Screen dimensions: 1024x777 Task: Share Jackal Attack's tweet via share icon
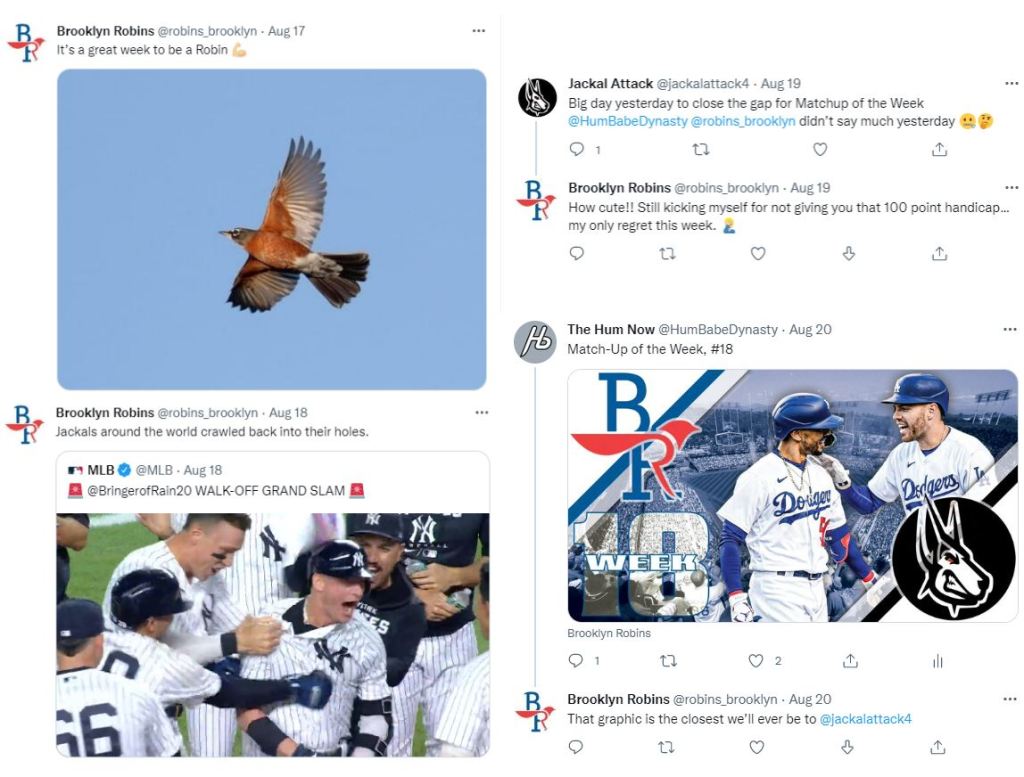[x=939, y=150]
